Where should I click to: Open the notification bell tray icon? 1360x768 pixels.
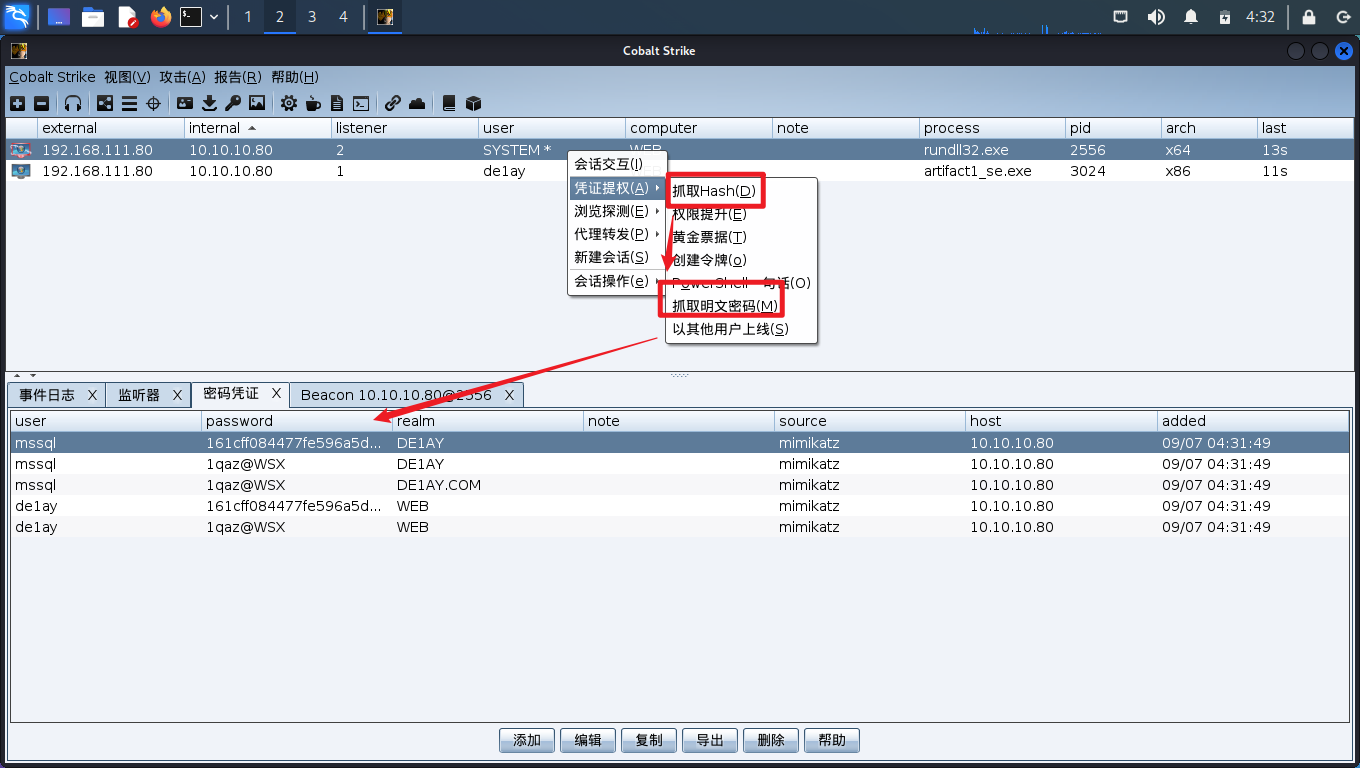[1191, 17]
